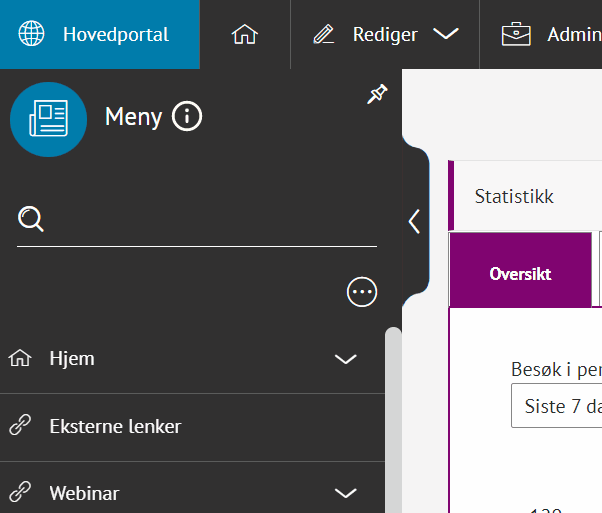Viewport: 602px width, 513px height.
Task: Click the globe icon beside Hovedportal
Action: pyautogui.click(x=33, y=34)
